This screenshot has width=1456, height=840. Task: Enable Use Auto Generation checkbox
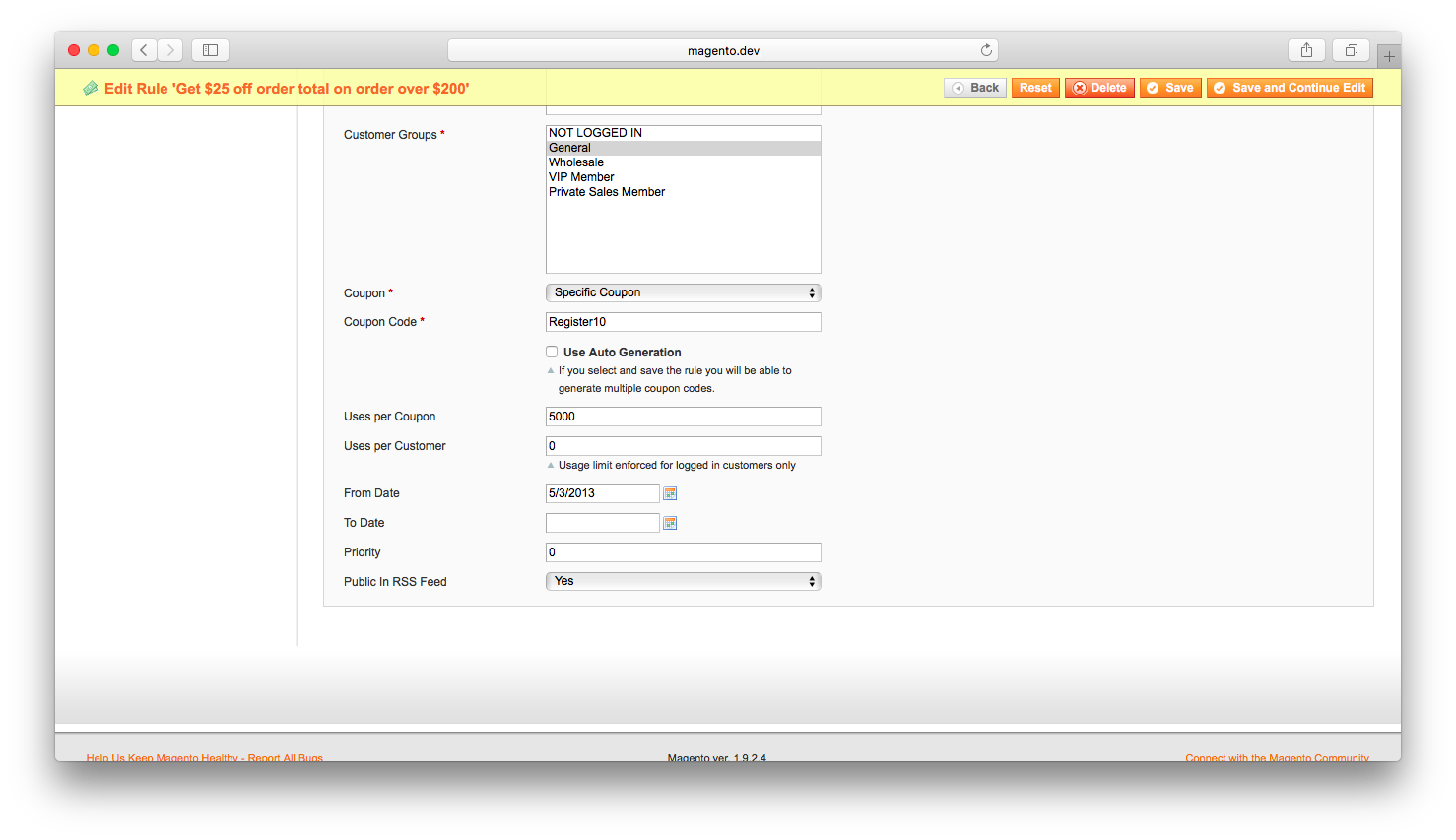[x=552, y=352]
